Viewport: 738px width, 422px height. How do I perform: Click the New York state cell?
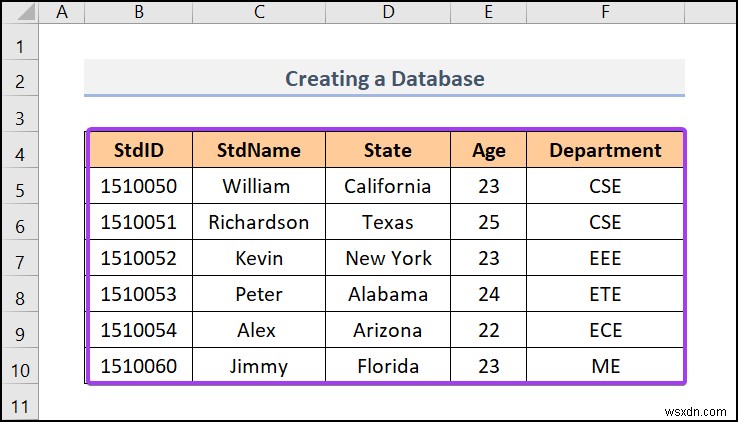click(x=388, y=258)
